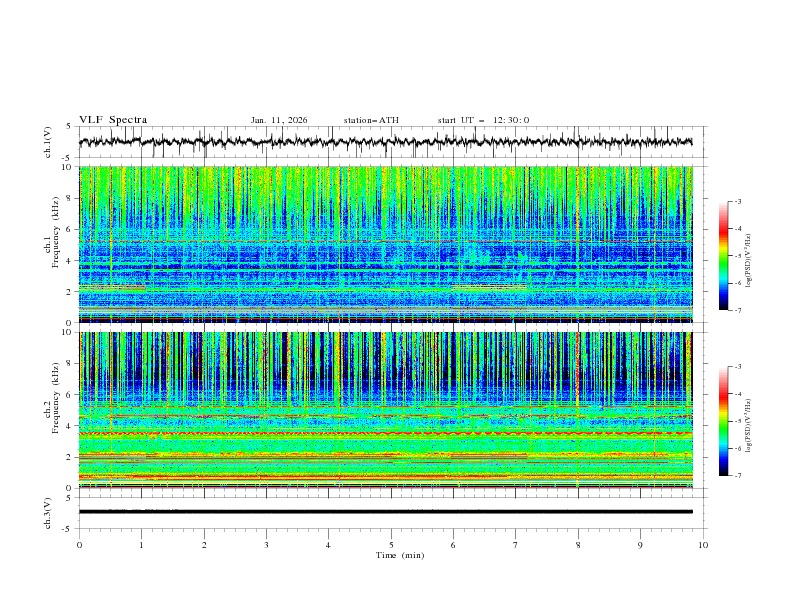Screen dimensions: 792x612
Task: Click the ch.1(V) axis label at top
Action: [x=48, y=142]
